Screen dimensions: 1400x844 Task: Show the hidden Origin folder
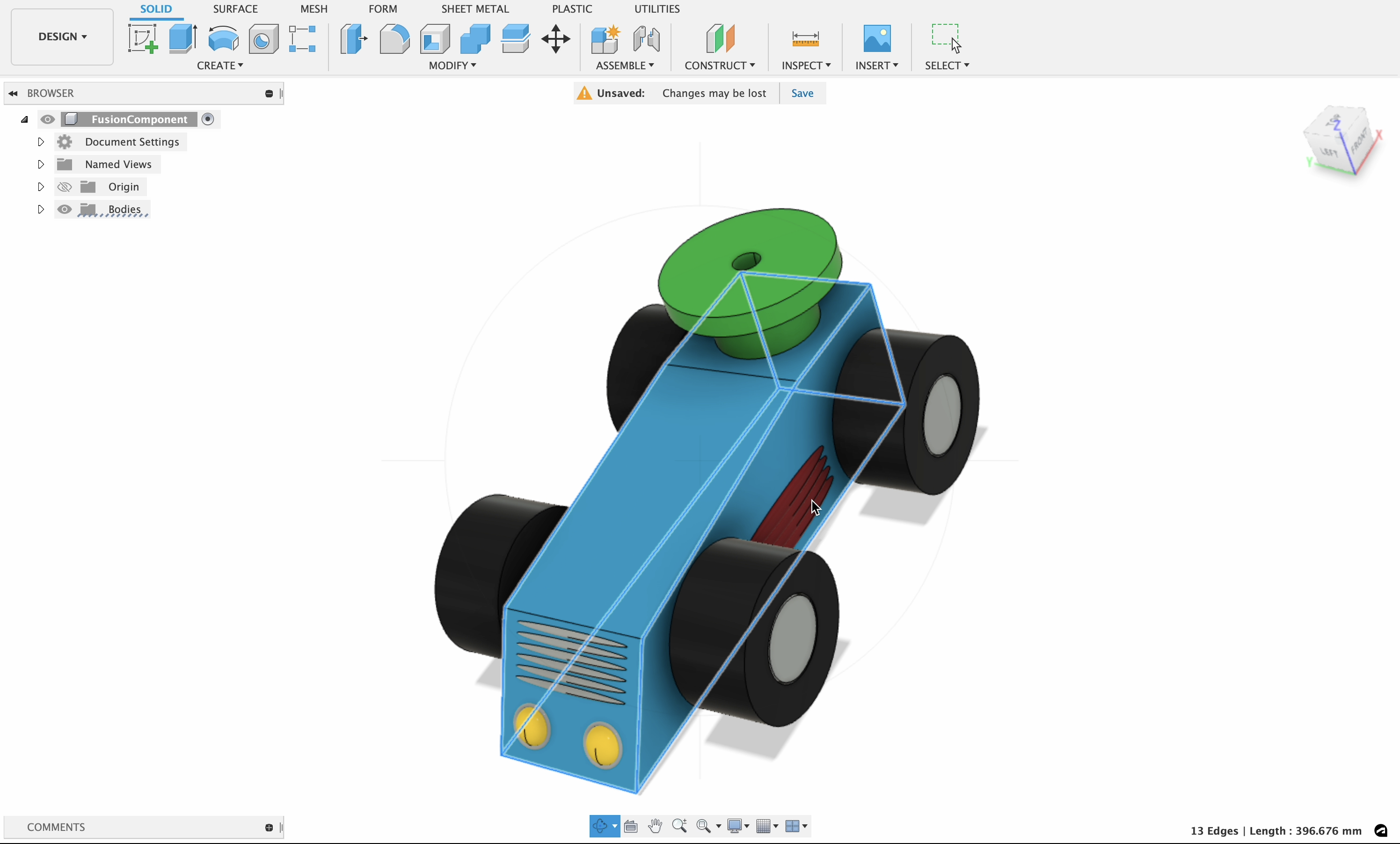[64, 187]
